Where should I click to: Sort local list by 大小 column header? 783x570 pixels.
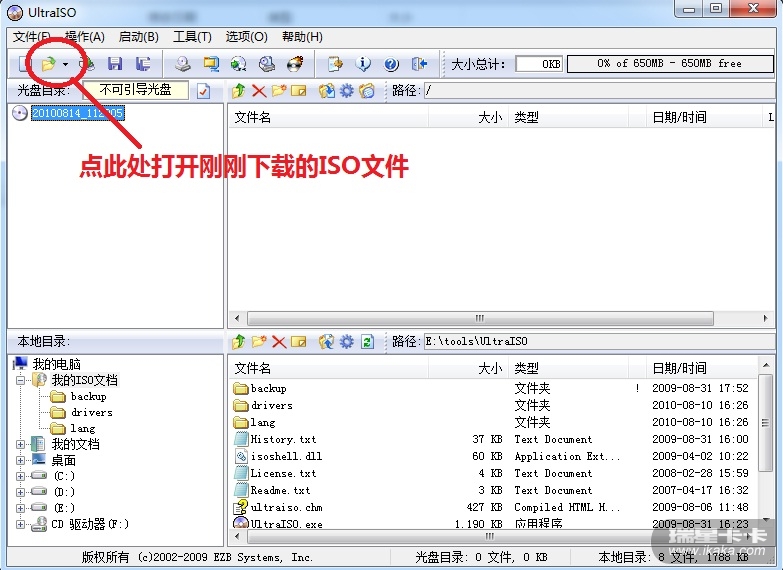pos(469,369)
